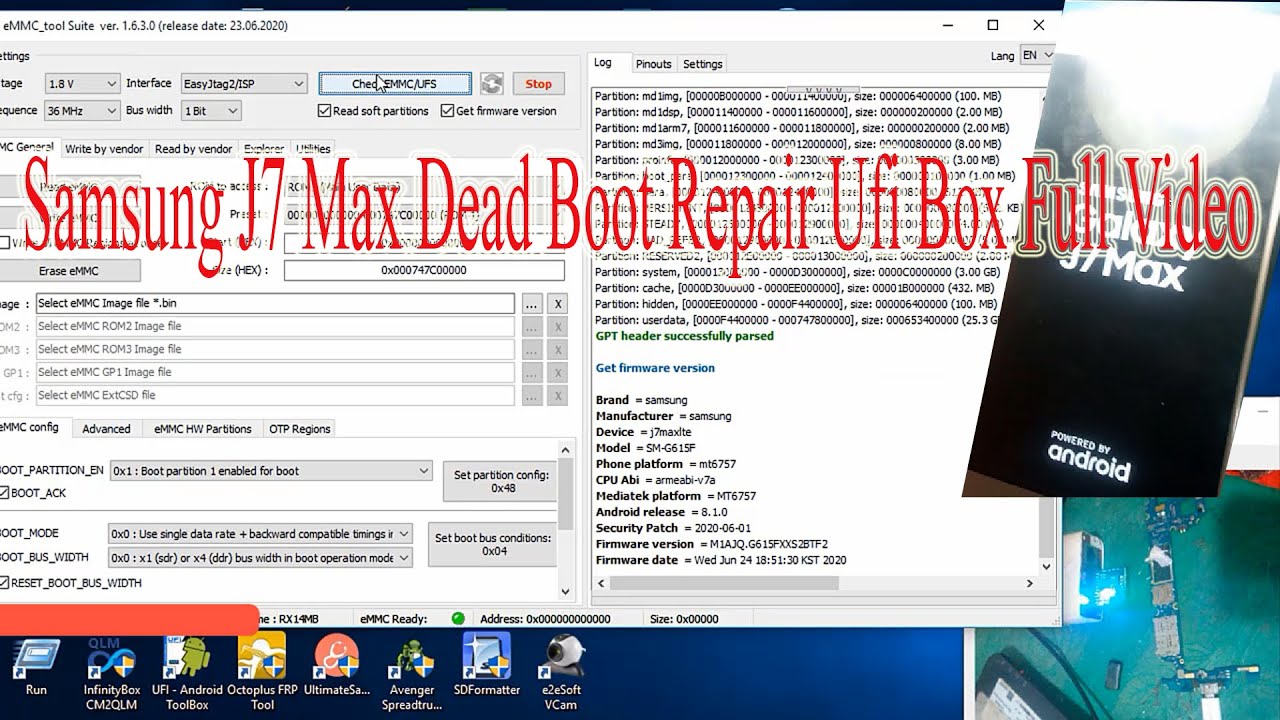Open the Bus width 1 Bit dropdown

coord(211,111)
